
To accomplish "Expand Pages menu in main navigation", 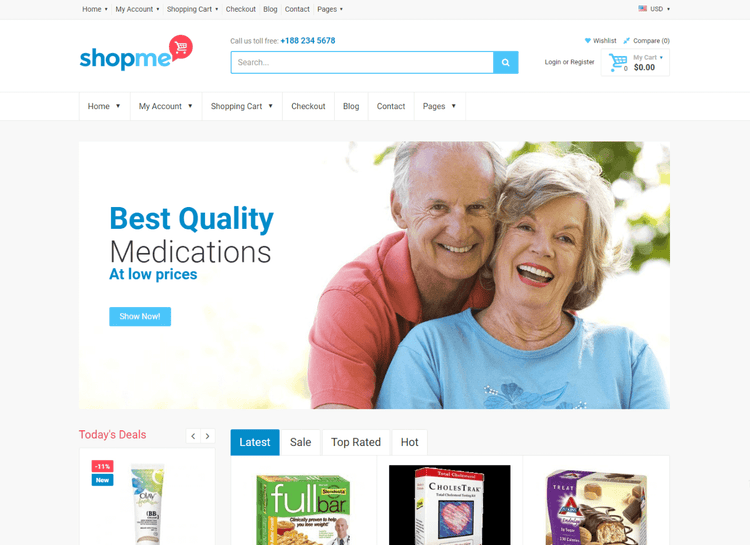I will tap(439, 106).
